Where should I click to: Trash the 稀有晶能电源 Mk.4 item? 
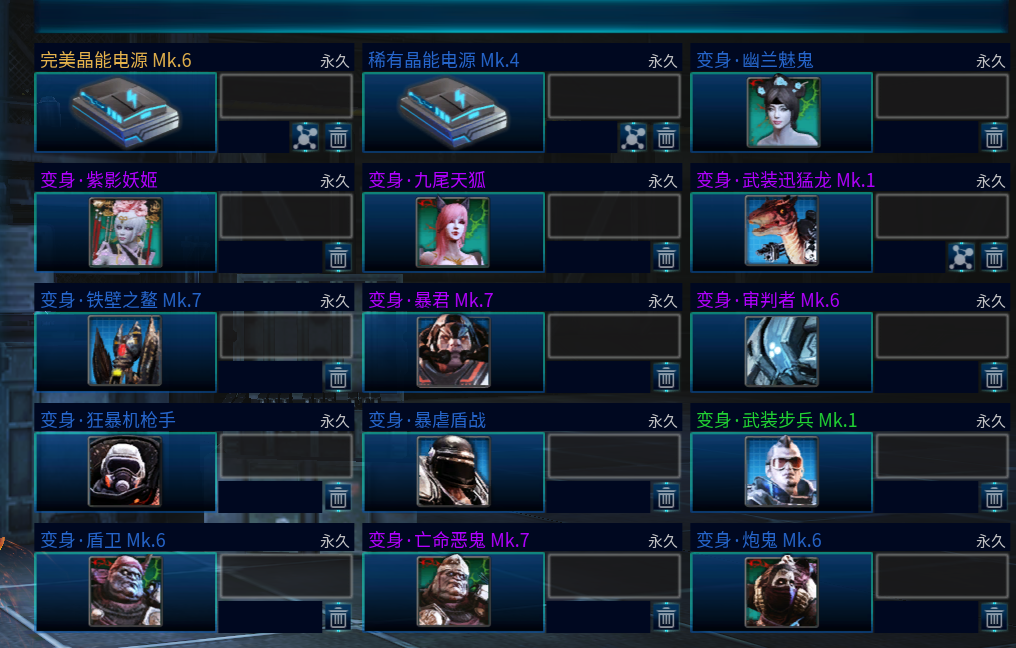point(665,137)
